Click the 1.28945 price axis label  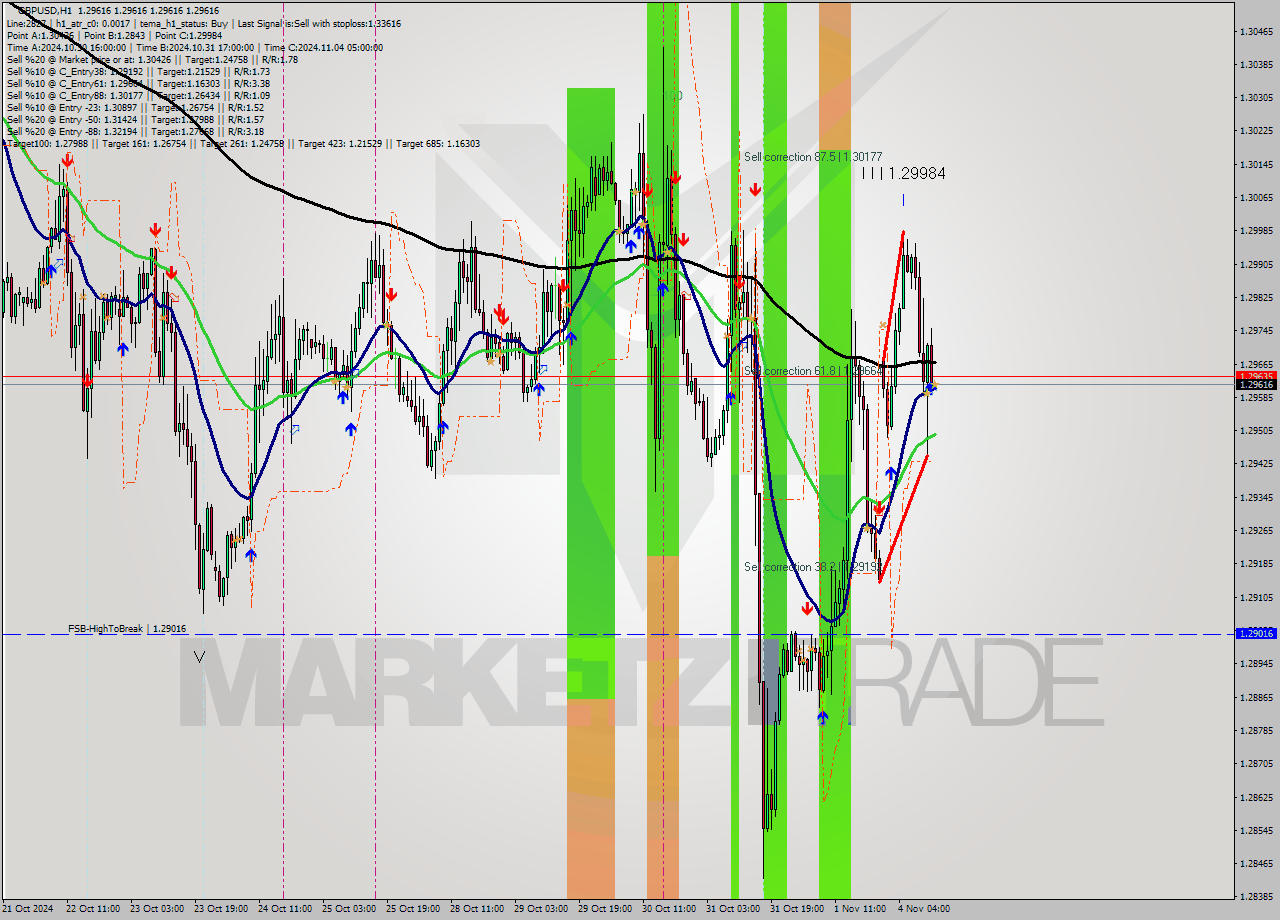click(1256, 664)
